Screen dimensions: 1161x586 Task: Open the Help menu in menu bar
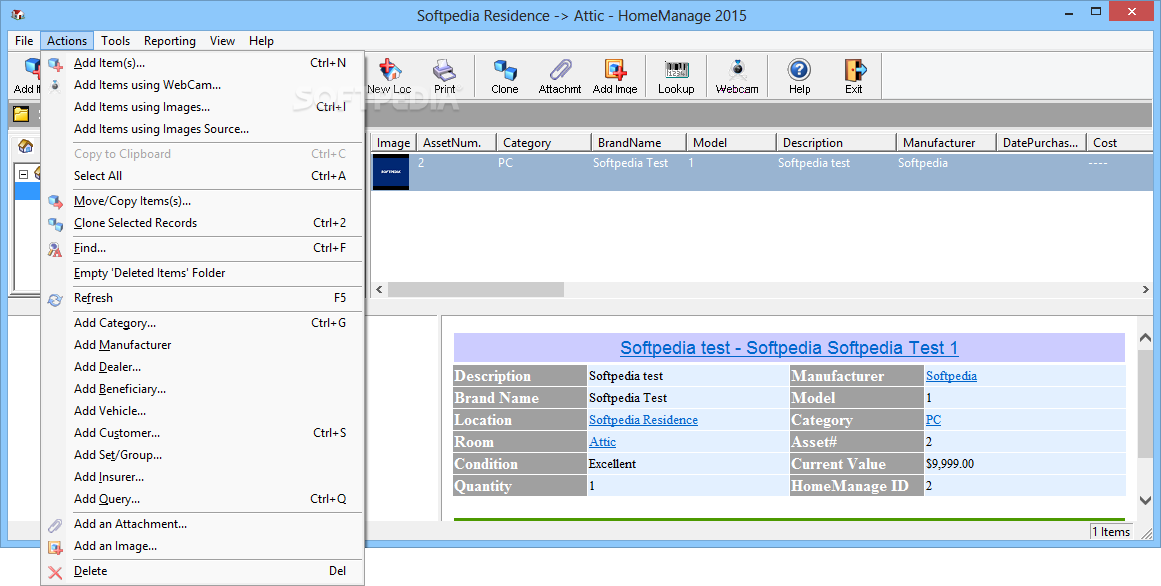click(x=261, y=41)
